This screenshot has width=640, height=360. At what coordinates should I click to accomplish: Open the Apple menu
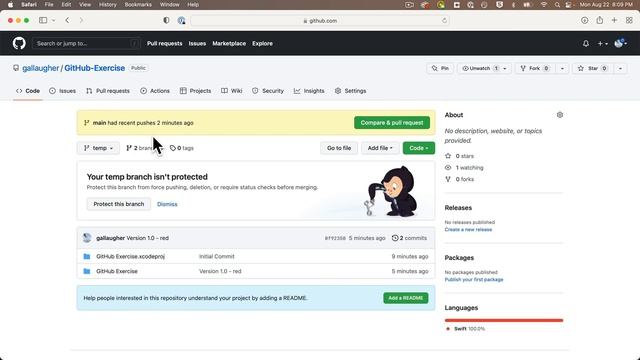point(10,4)
